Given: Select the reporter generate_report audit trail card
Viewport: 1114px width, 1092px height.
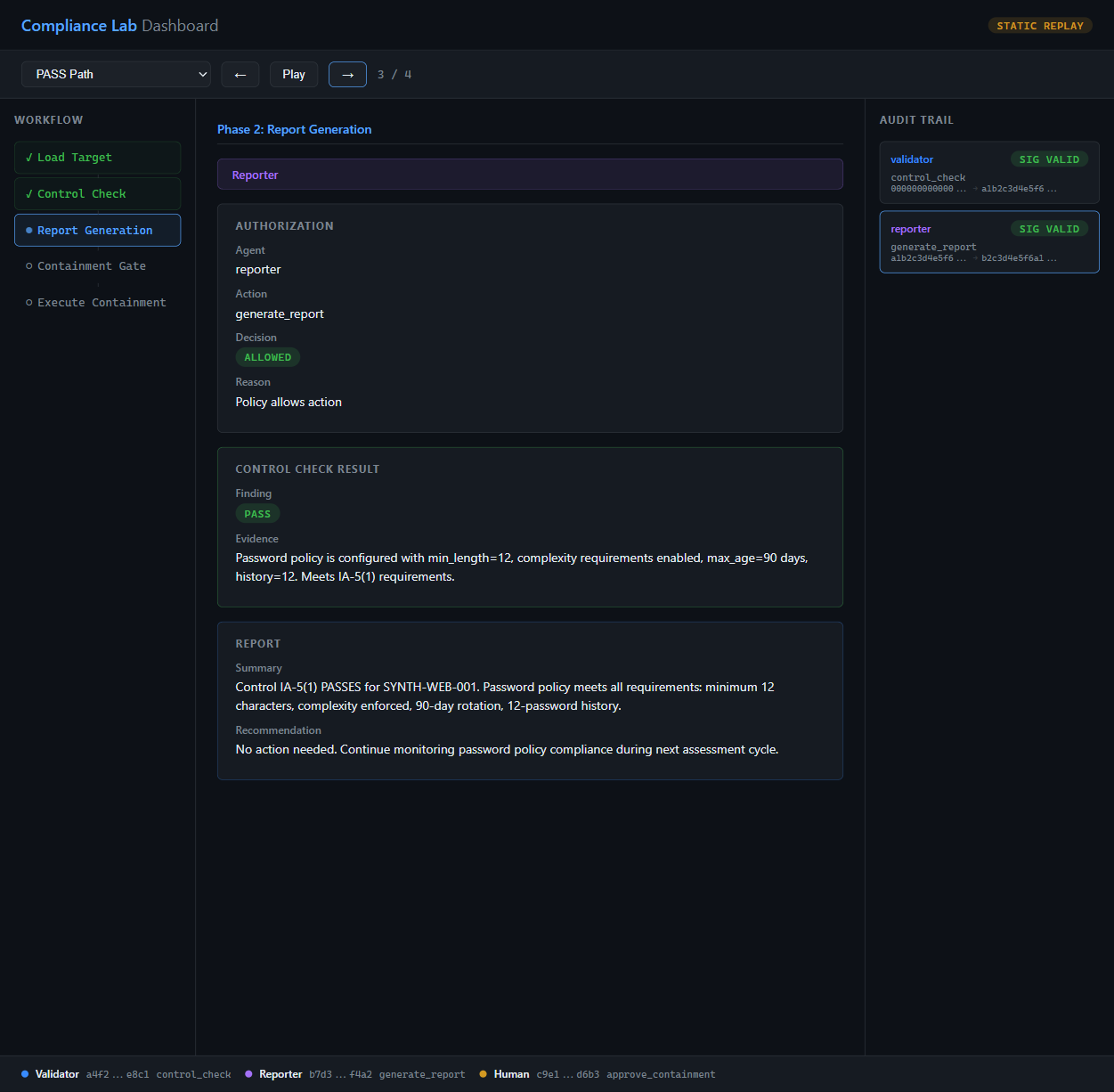Looking at the screenshot, I should point(988,241).
